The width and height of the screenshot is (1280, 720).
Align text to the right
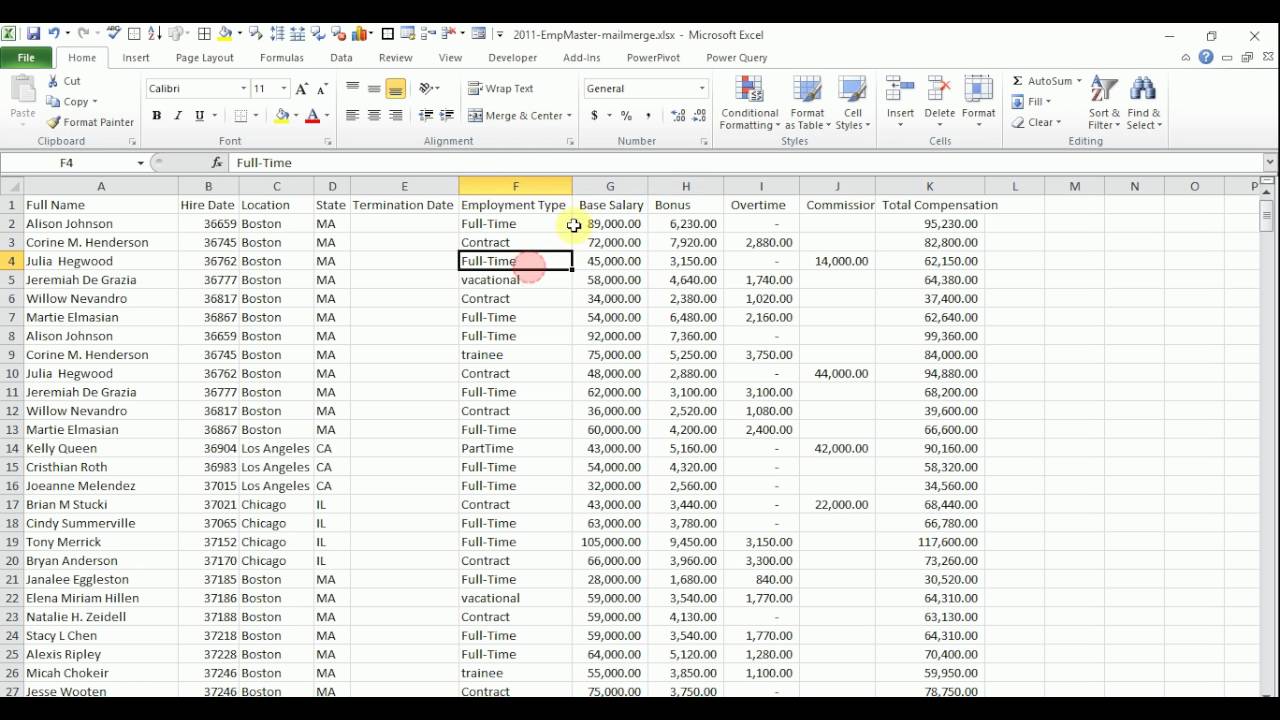pyautogui.click(x=396, y=116)
